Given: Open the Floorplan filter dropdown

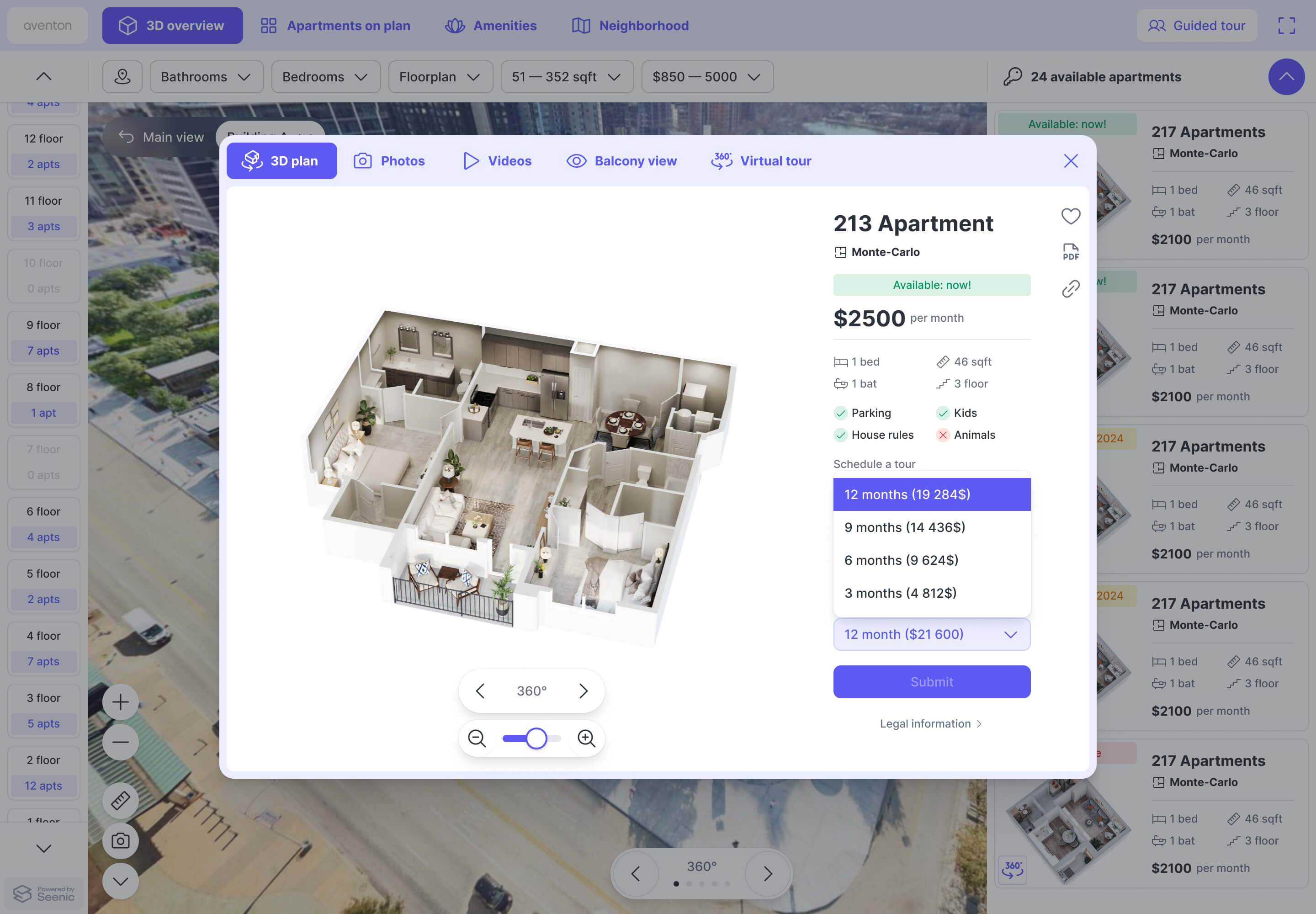Looking at the screenshot, I should point(440,77).
